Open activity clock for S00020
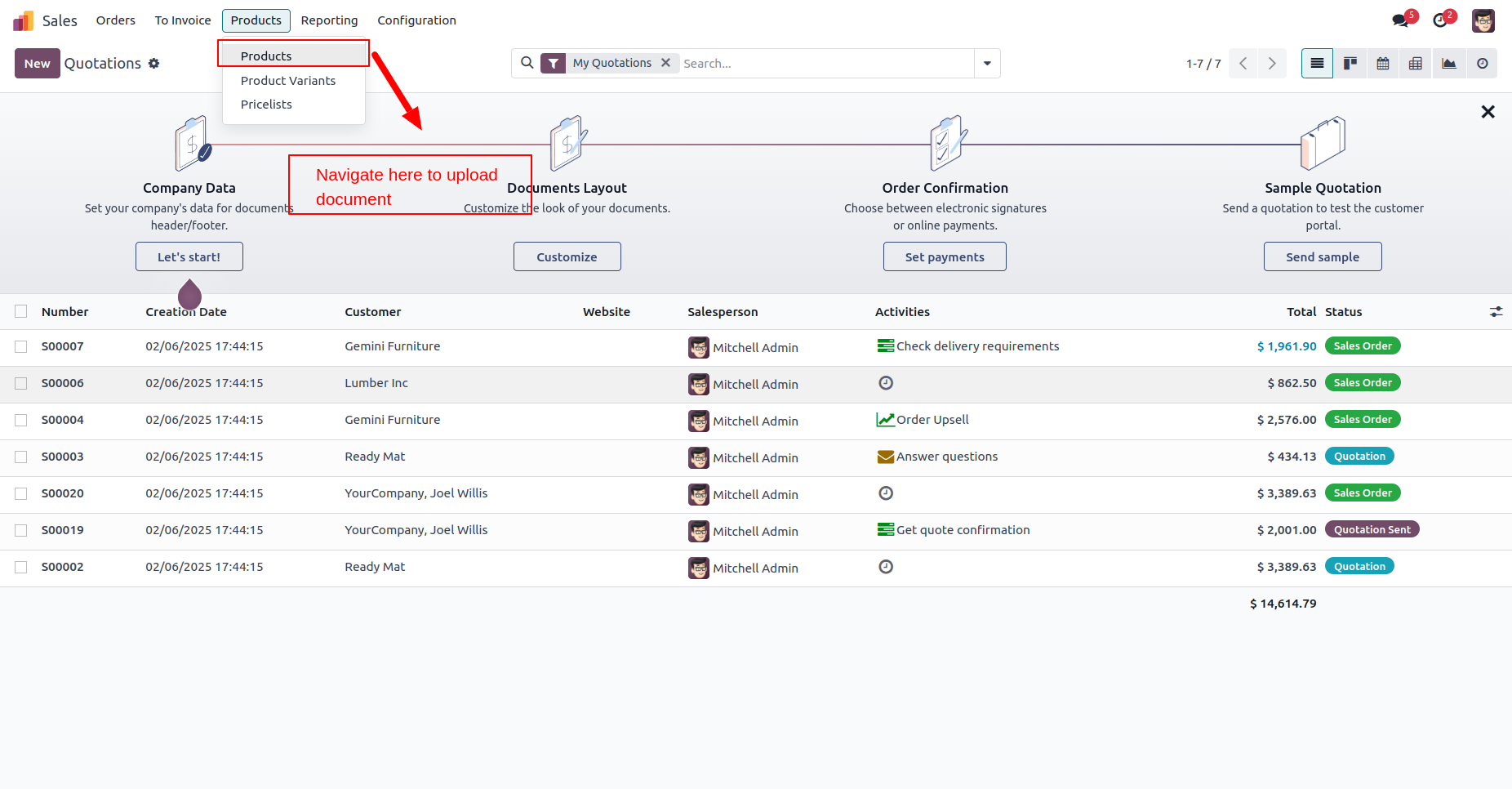The width and height of the screenshot is (1512, 789). point(886,493)
